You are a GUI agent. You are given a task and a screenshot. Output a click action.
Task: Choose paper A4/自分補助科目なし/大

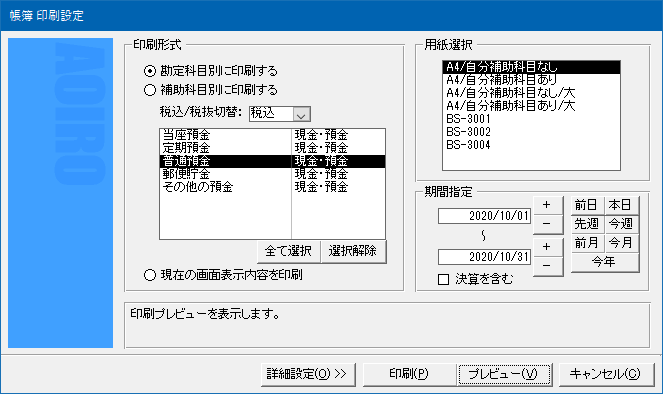[x=531, y=93]
